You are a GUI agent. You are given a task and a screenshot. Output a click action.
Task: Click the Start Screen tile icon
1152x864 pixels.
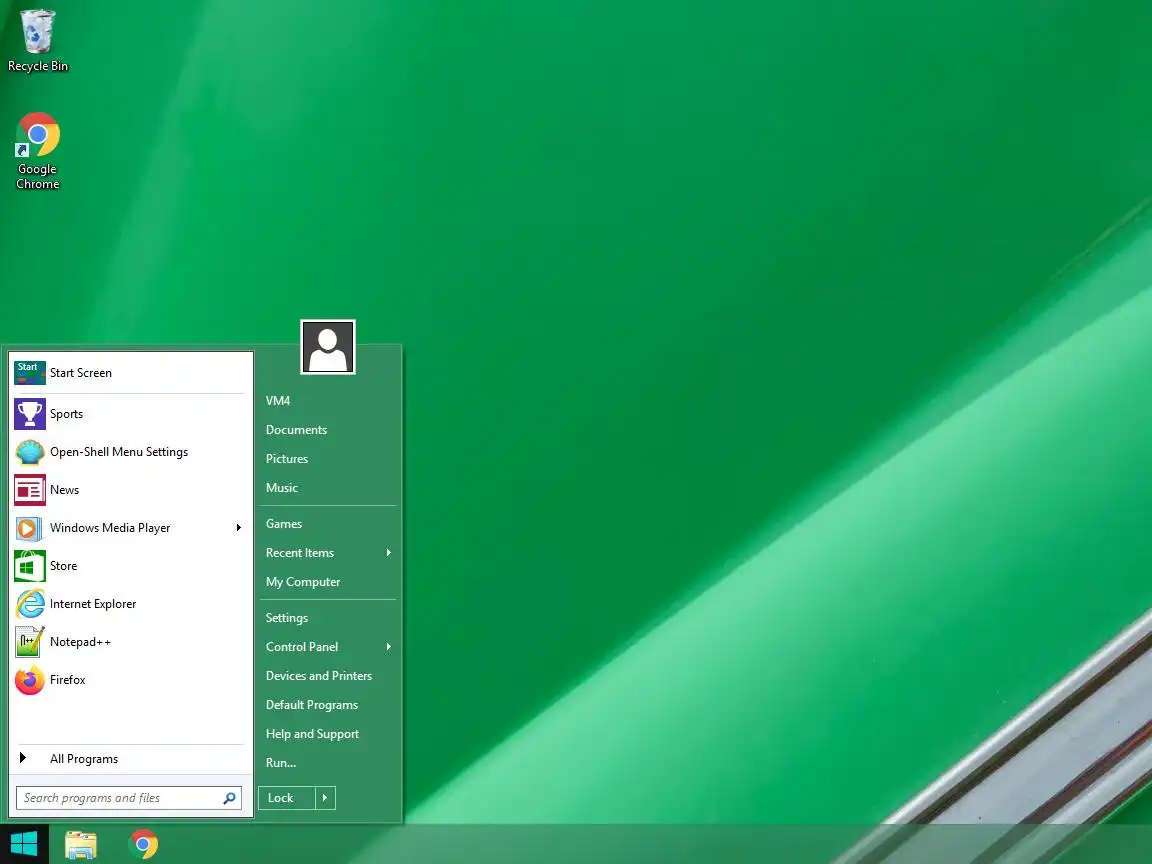(29, 372)
